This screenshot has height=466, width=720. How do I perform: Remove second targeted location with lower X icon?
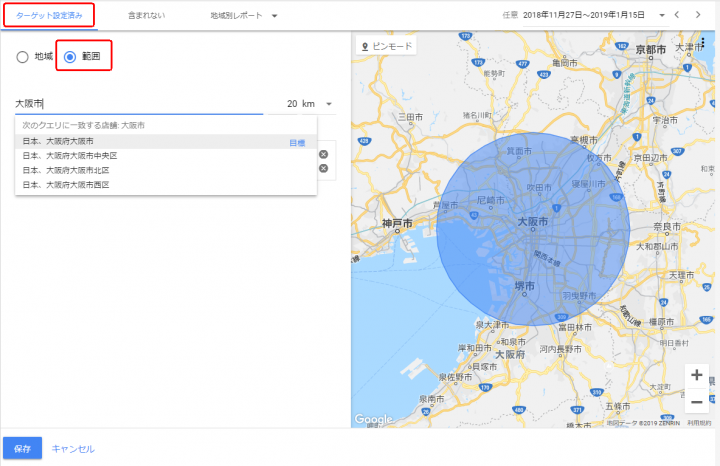(324, 168)
